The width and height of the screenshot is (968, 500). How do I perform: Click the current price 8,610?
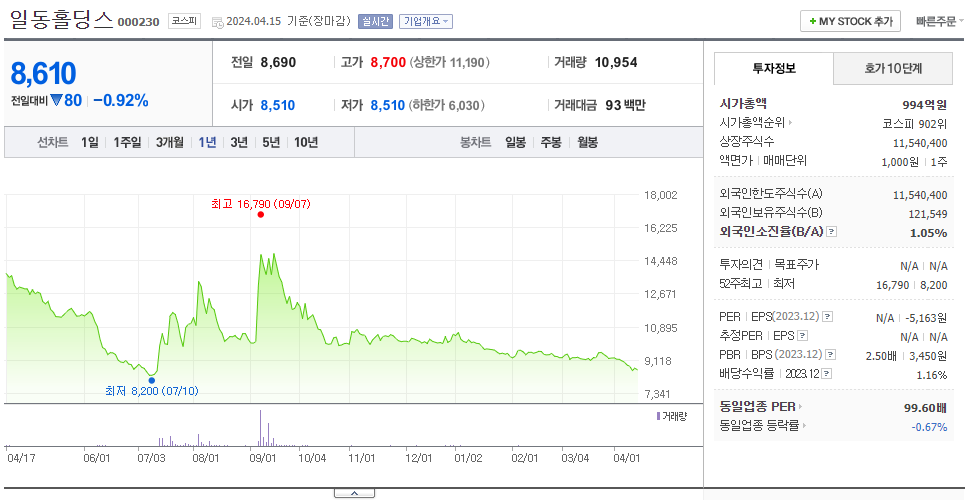pyautogui.click(x=43, y=73)
